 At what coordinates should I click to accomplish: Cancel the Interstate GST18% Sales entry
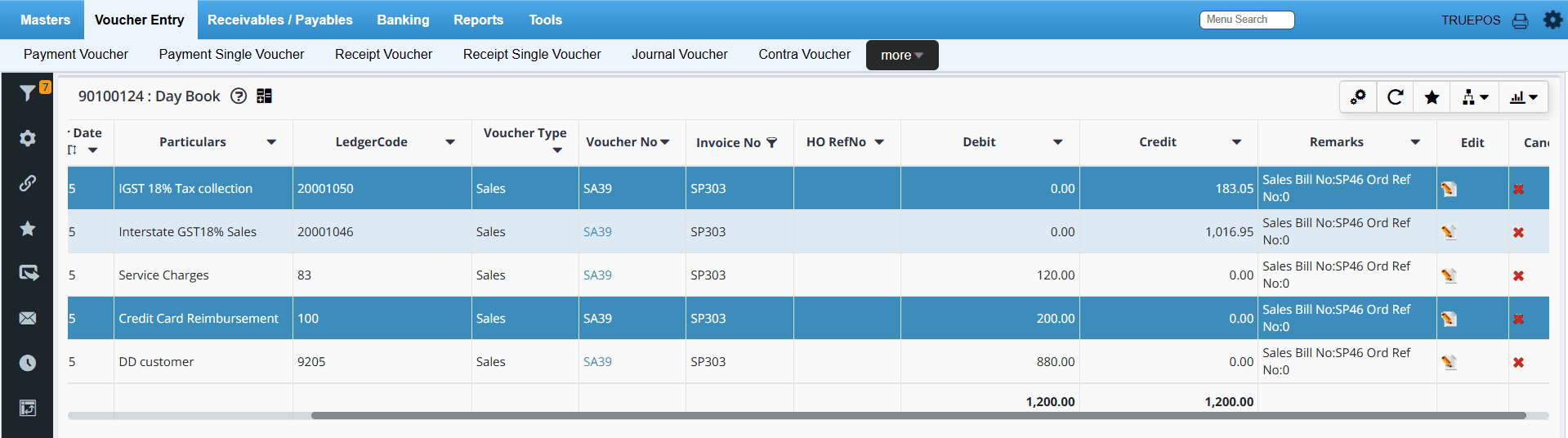[1518, 233]
